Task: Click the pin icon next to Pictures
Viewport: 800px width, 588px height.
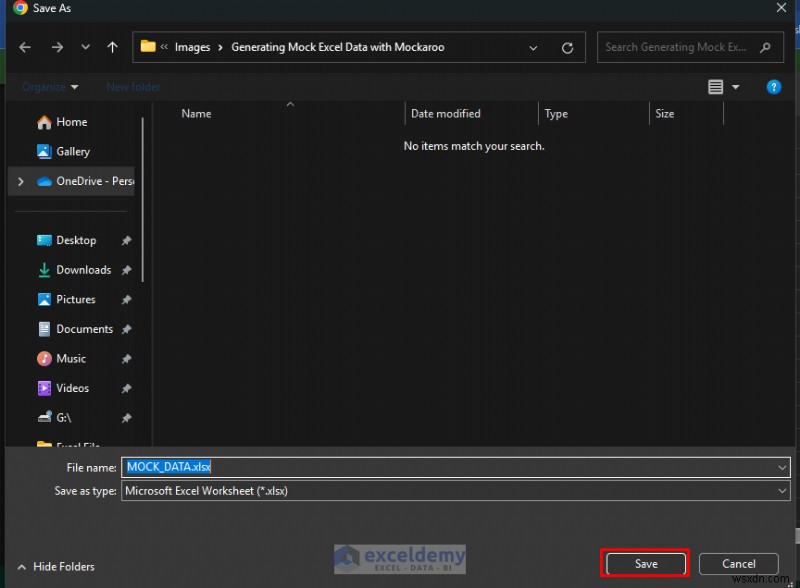Action: pos(127,300)
